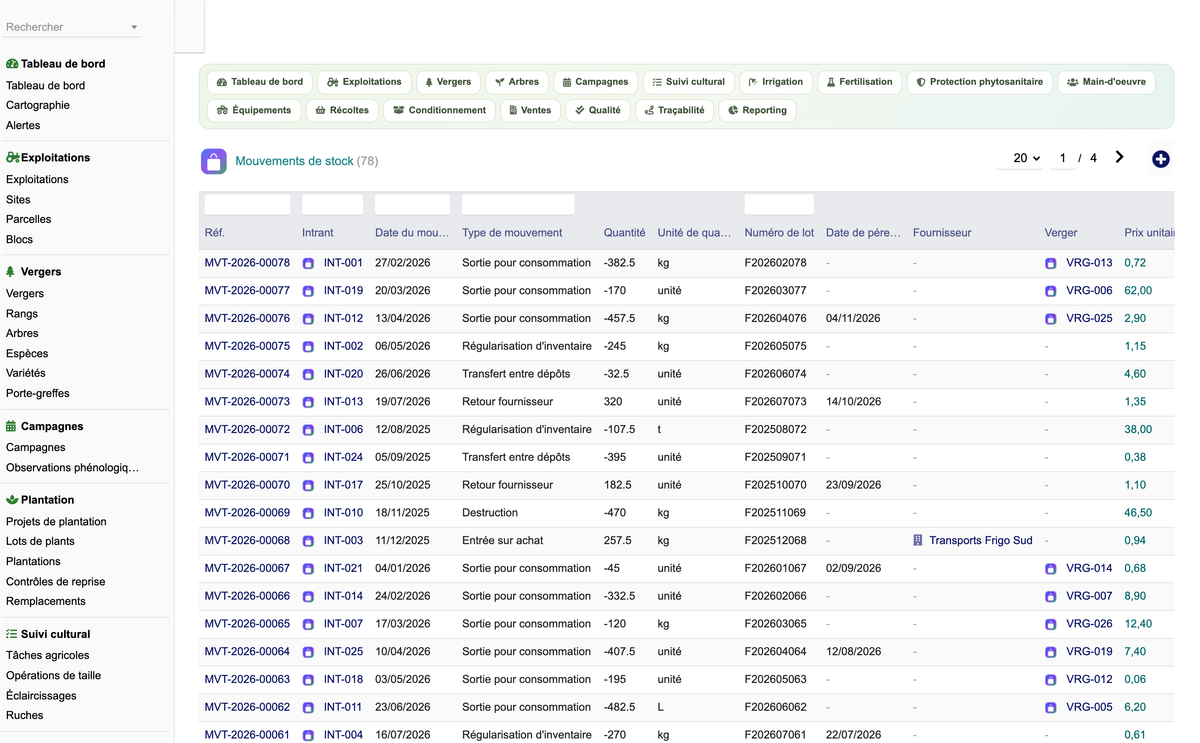Open Parcelles in the sidebar
The image size is (1200, 743).
coord(29,219)
